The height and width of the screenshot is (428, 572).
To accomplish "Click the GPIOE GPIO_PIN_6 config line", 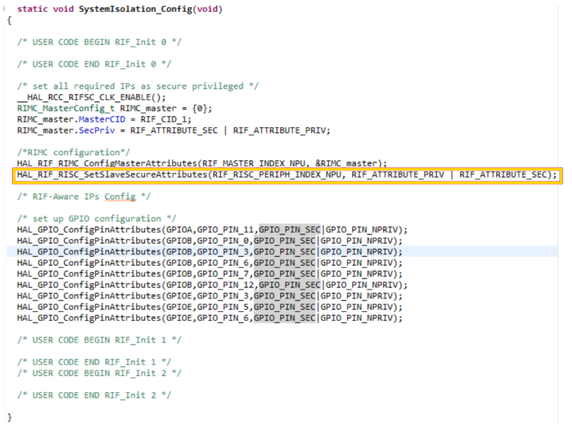I will click(210, 318).
